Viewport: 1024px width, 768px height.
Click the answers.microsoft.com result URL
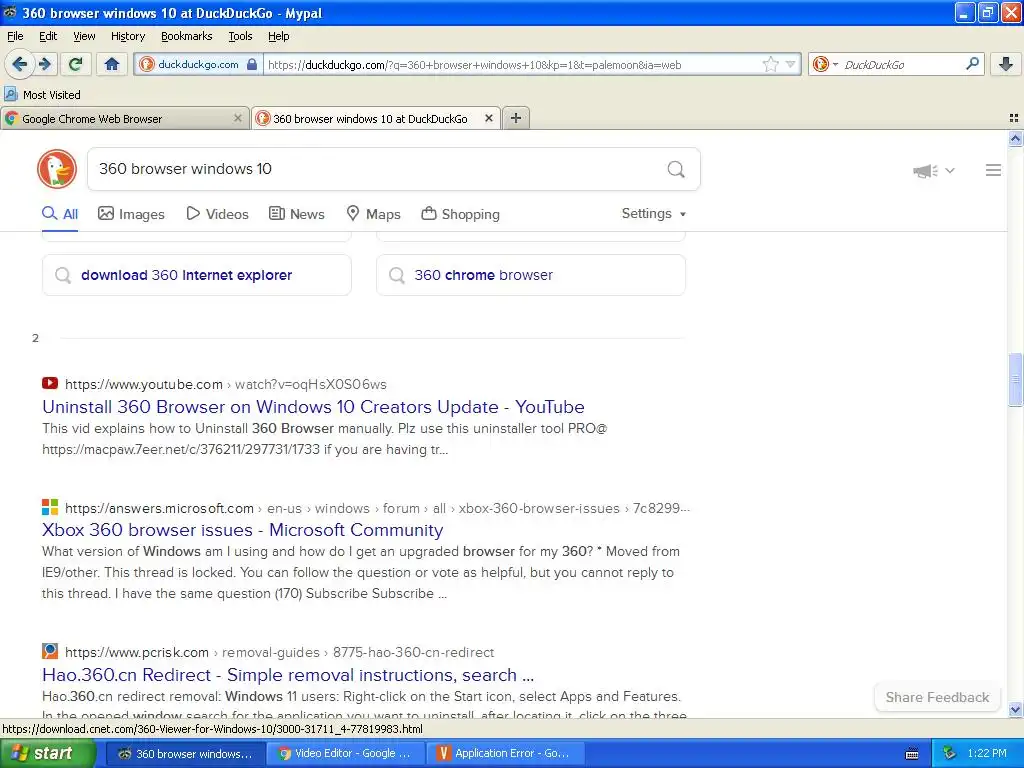[x=377, y=508]
